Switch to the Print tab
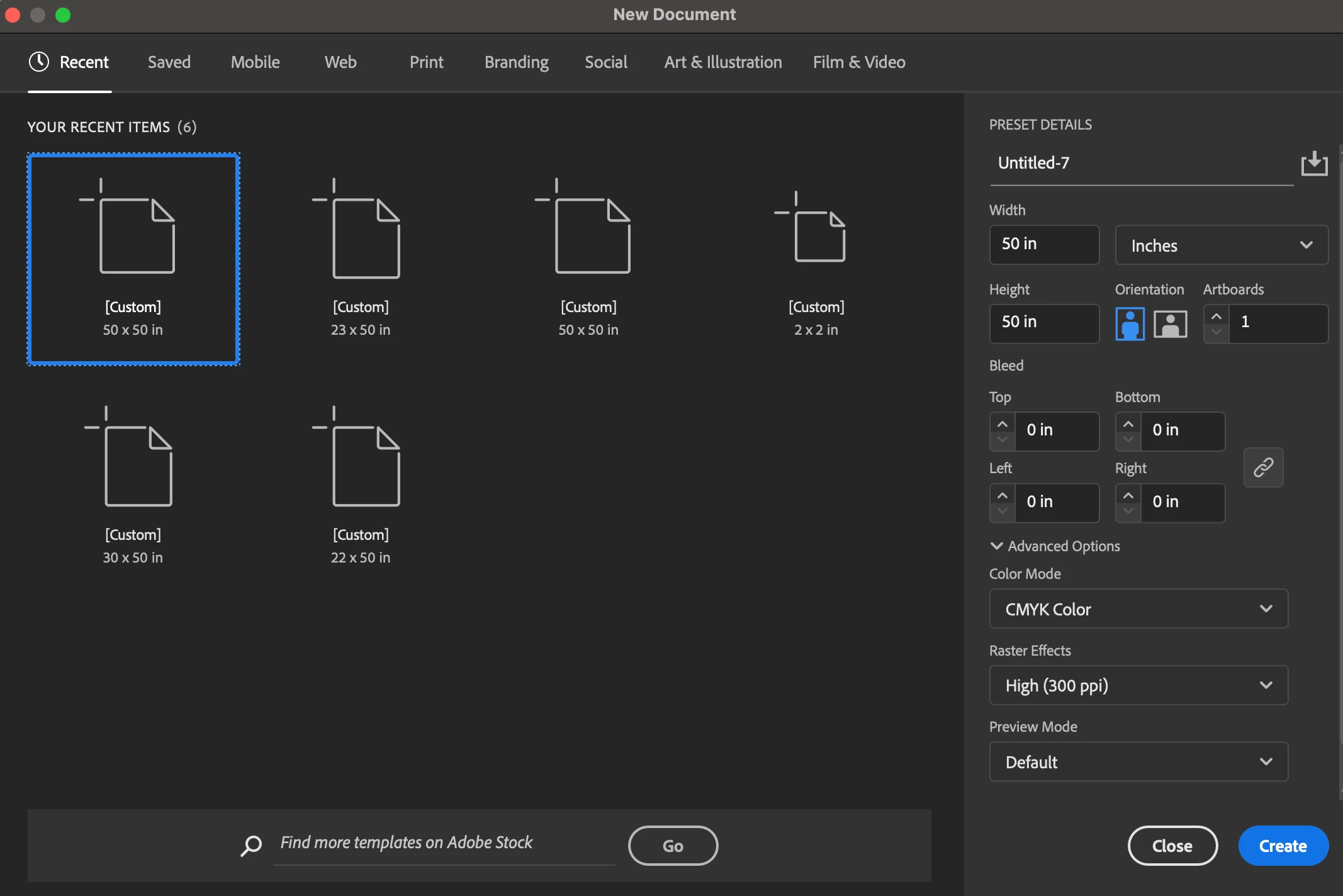Viewport: 1343px width, 896px height. (426, 62)
